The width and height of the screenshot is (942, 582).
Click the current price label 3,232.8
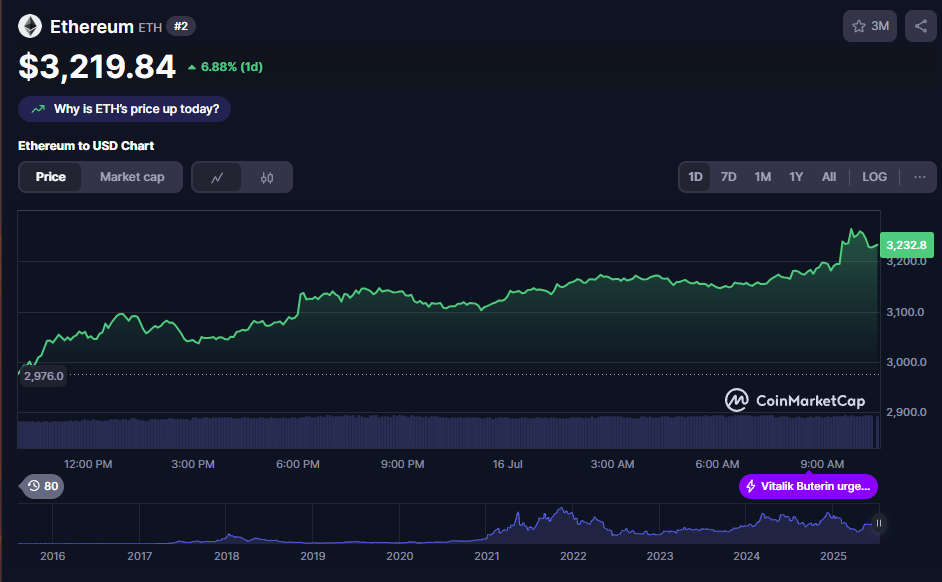907,245
